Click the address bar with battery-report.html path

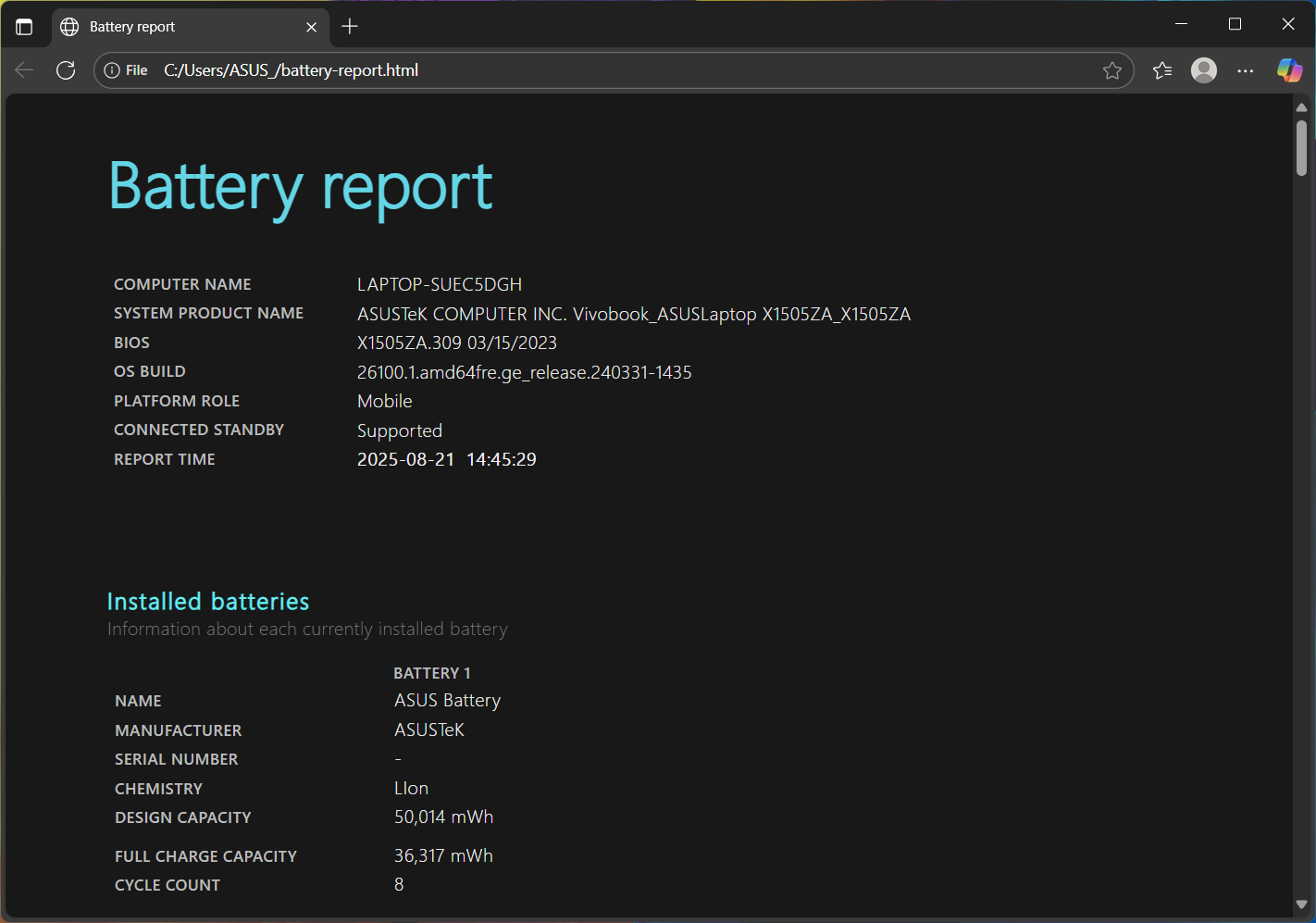pyautogui.click(x=614, y=70)
